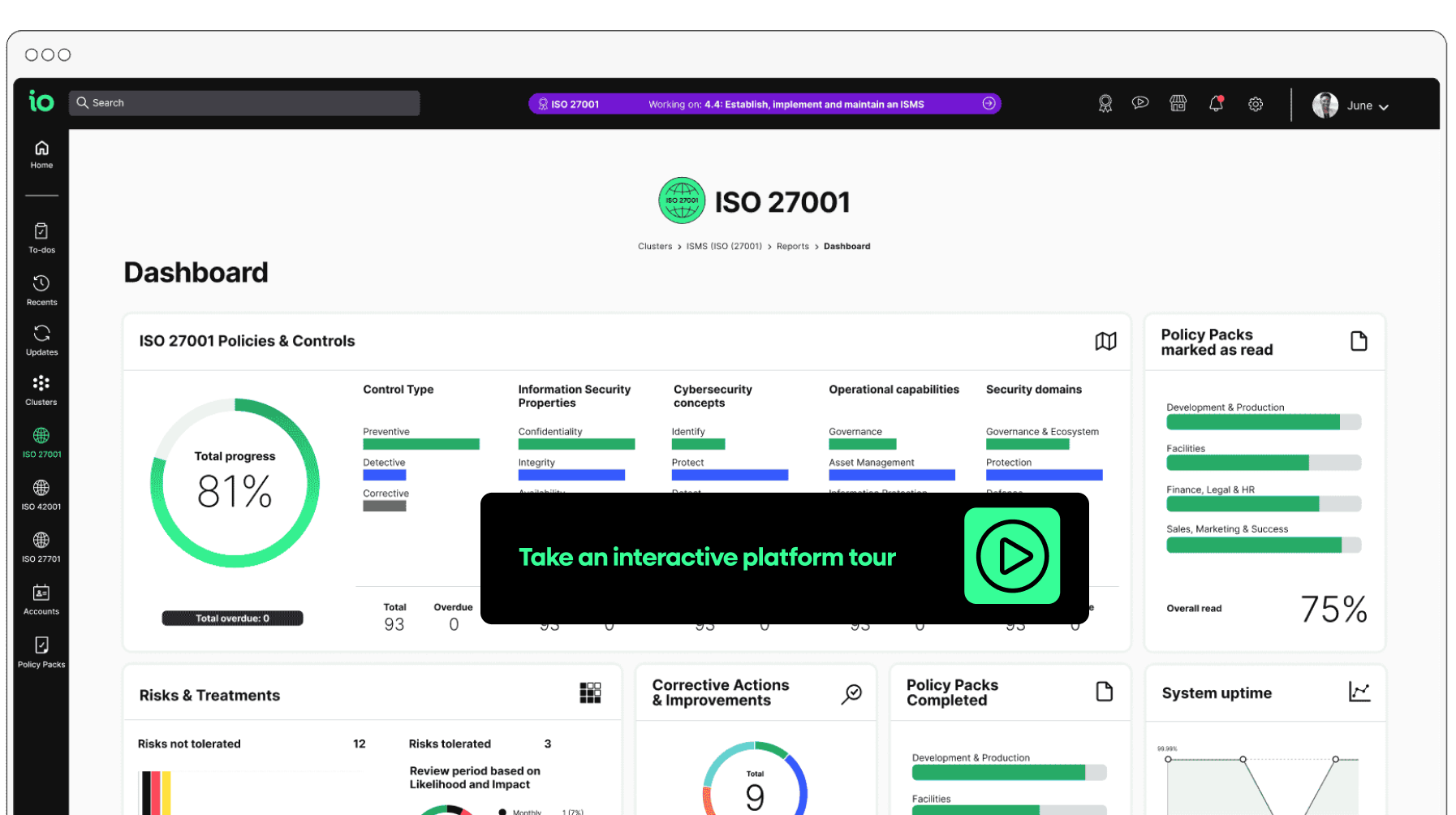This screenshot has height=815, width=1456.
Task: Click June's profile avatar
Action: tap(1325, 105)
